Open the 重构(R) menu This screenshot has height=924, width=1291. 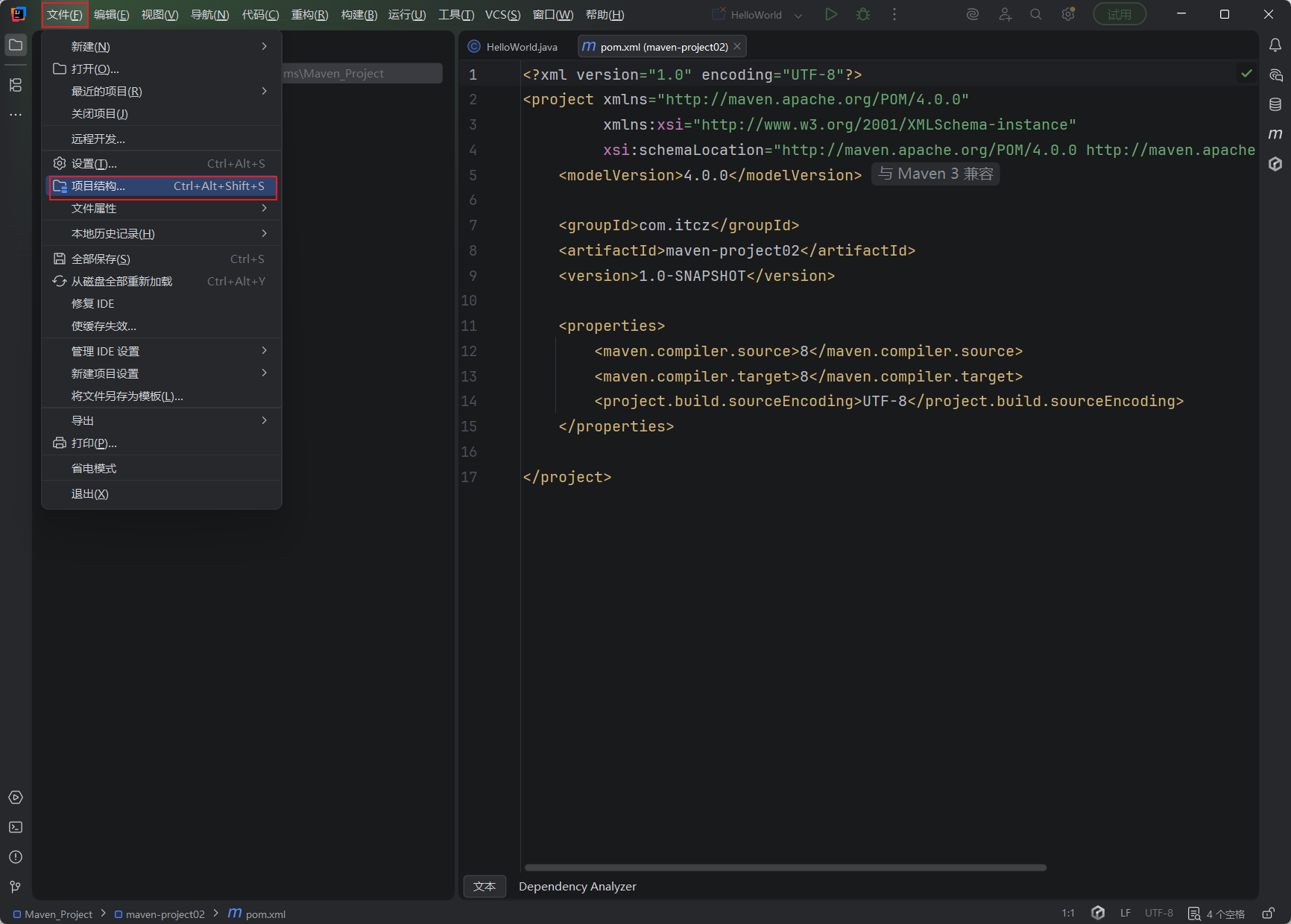pos(309,15)
